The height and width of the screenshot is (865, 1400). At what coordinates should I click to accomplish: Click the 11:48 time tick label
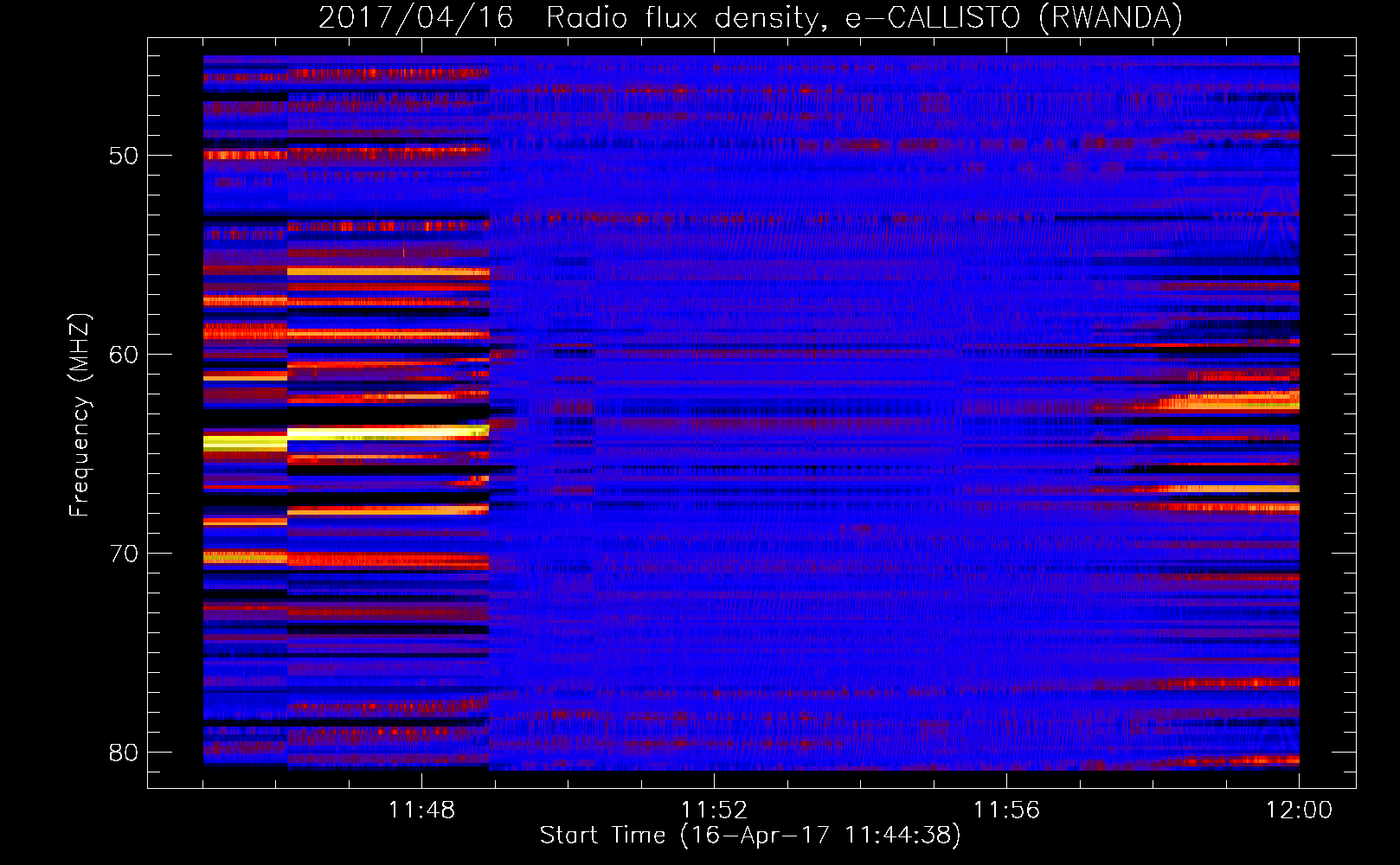click(421, 810)
